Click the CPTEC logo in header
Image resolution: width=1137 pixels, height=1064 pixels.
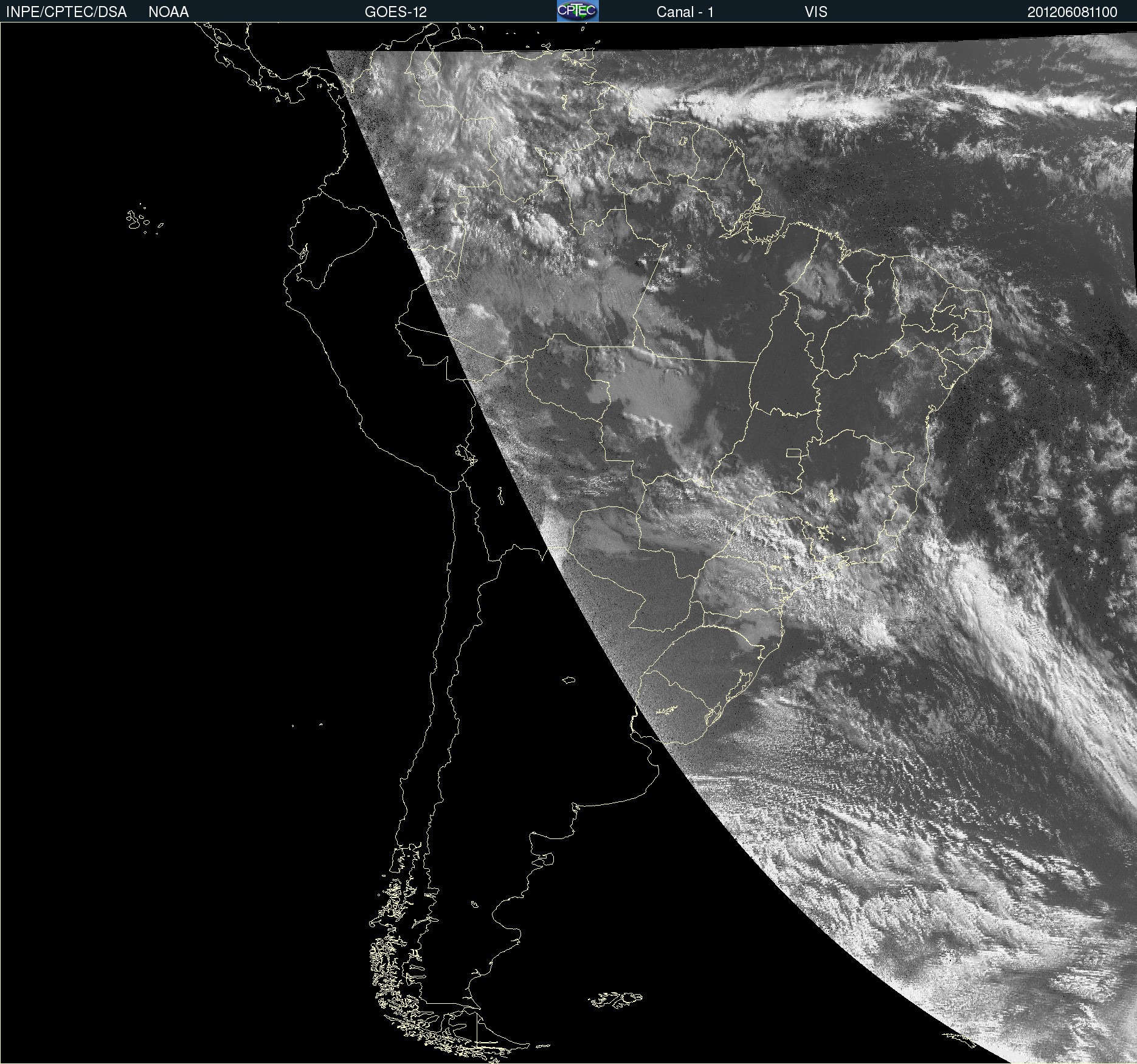point(578,11)
